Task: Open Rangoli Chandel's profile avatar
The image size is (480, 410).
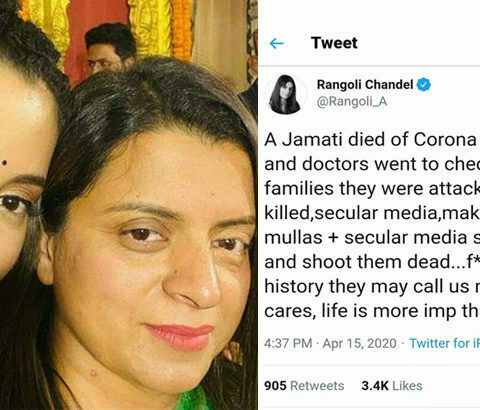Action: [285, 94]
